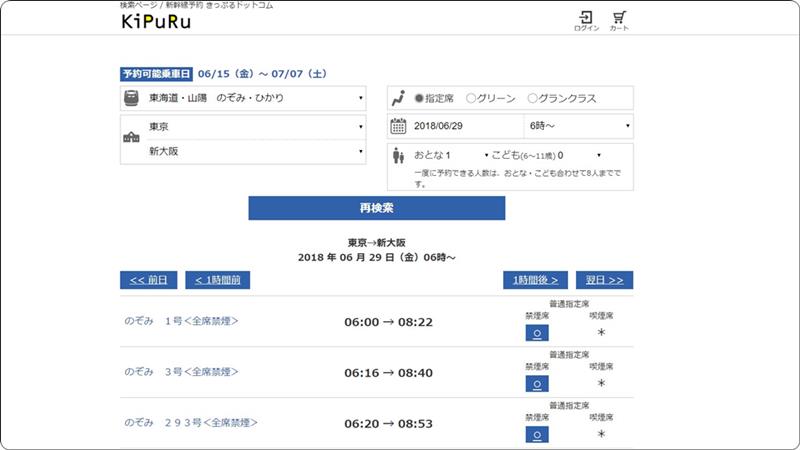The height and width of the screenshot is (450, 800).
Task: Click the < 1時間前 button
Action: tap(217, 280)
